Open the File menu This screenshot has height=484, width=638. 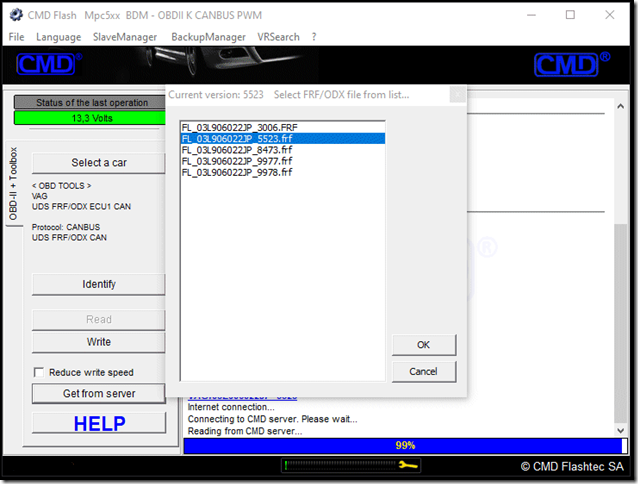click(16, 37)
